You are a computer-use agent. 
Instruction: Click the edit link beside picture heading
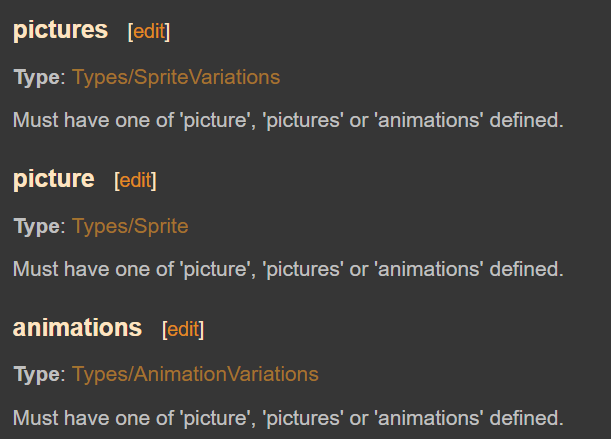[x=136, y=180]
